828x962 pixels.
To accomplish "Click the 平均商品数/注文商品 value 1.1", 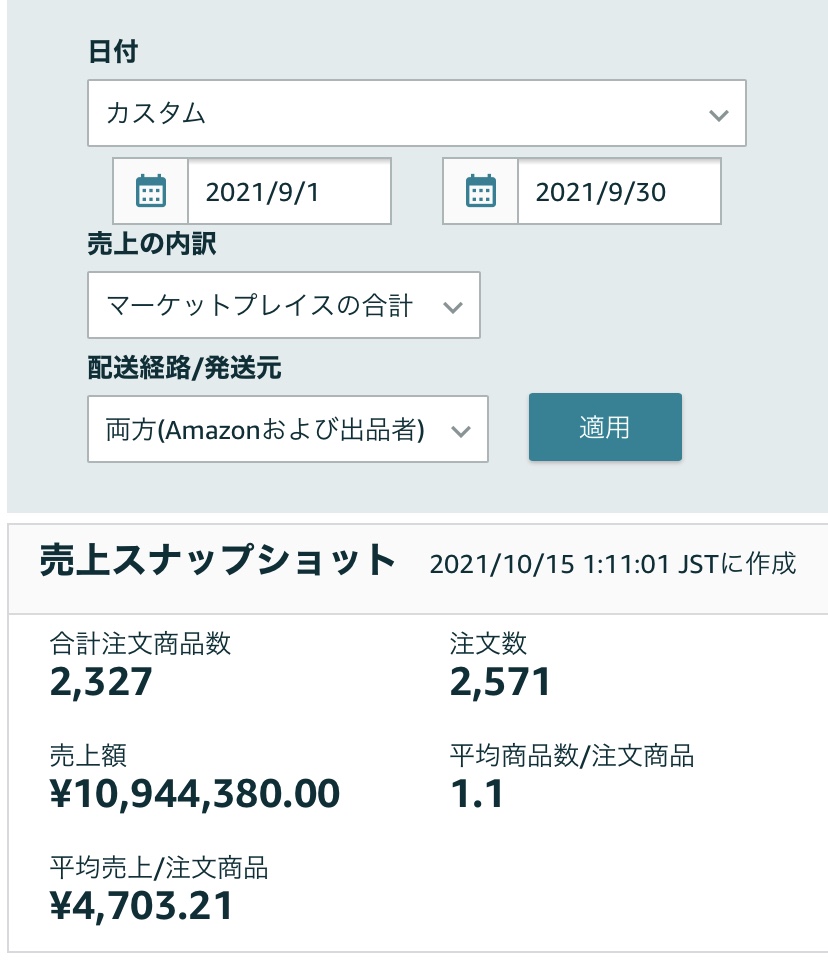I will tap(477, 794).
